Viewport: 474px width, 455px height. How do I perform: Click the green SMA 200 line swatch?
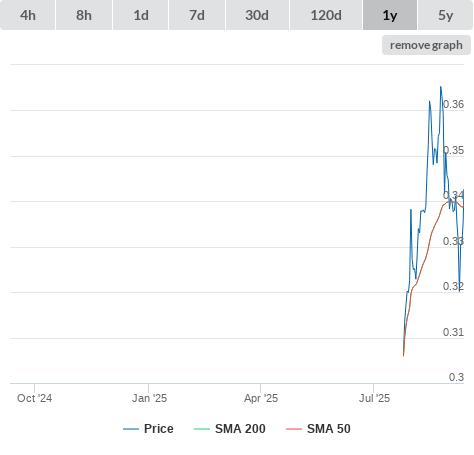(x=202, y=429)
